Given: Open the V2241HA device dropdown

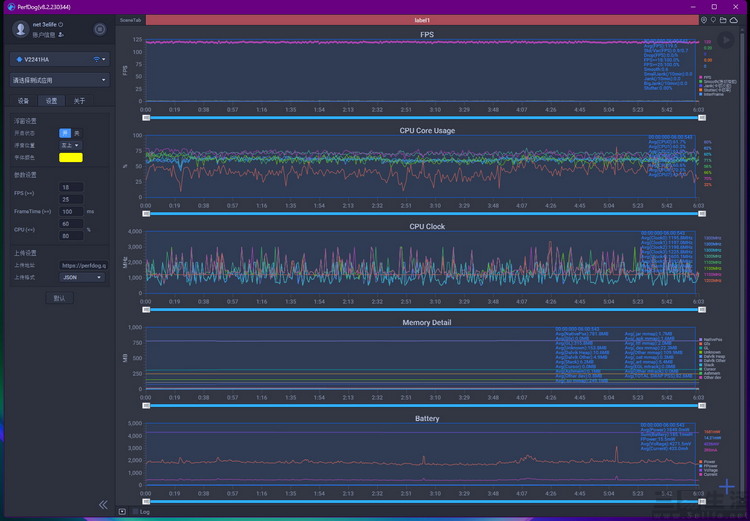Looking at the screenshot, I should tap(60, 59).
